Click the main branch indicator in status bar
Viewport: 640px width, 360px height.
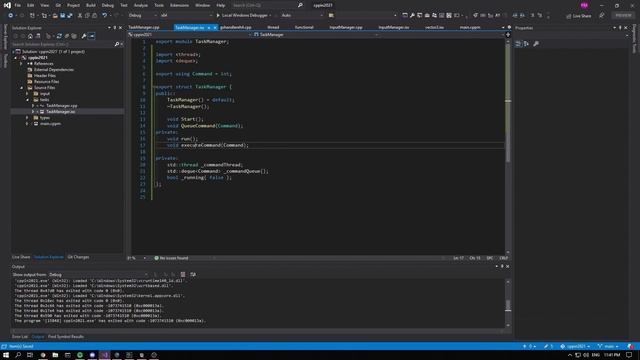click(608, 347)
